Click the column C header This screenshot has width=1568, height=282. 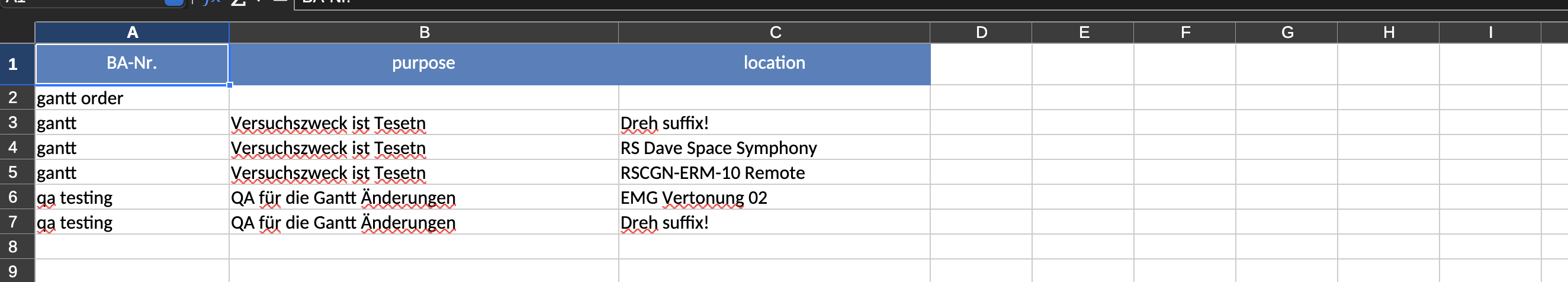click(x=775, y=32)
